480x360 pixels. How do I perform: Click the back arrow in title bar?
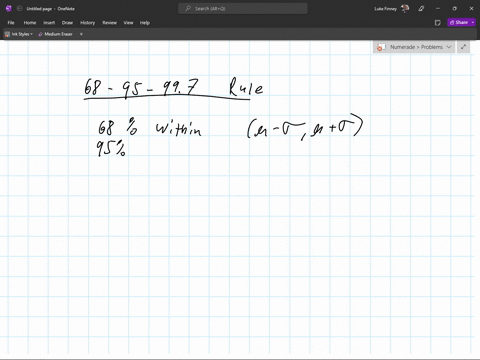tap(19, 9)
